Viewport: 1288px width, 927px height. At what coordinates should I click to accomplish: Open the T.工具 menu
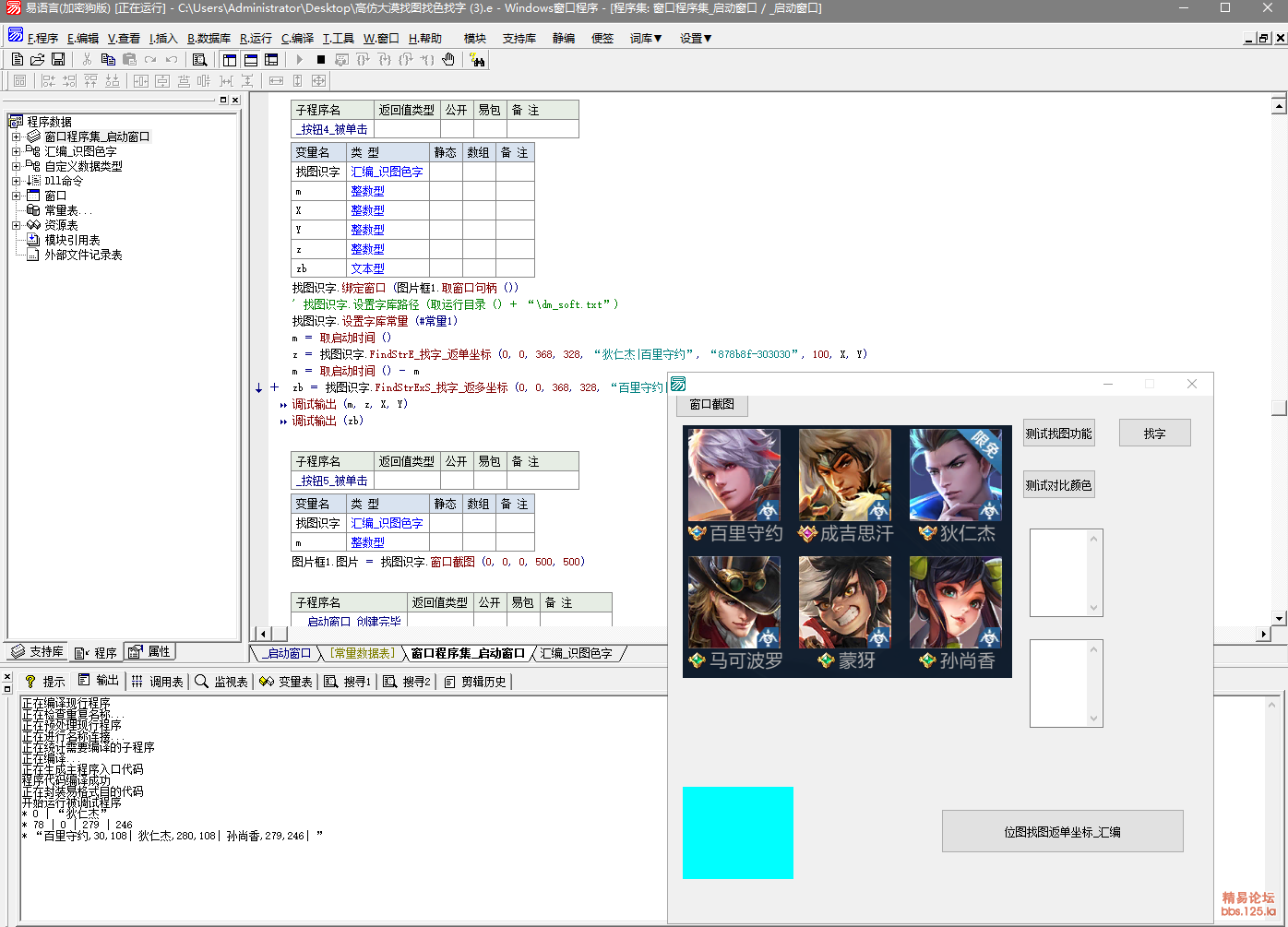coord(338,38)
